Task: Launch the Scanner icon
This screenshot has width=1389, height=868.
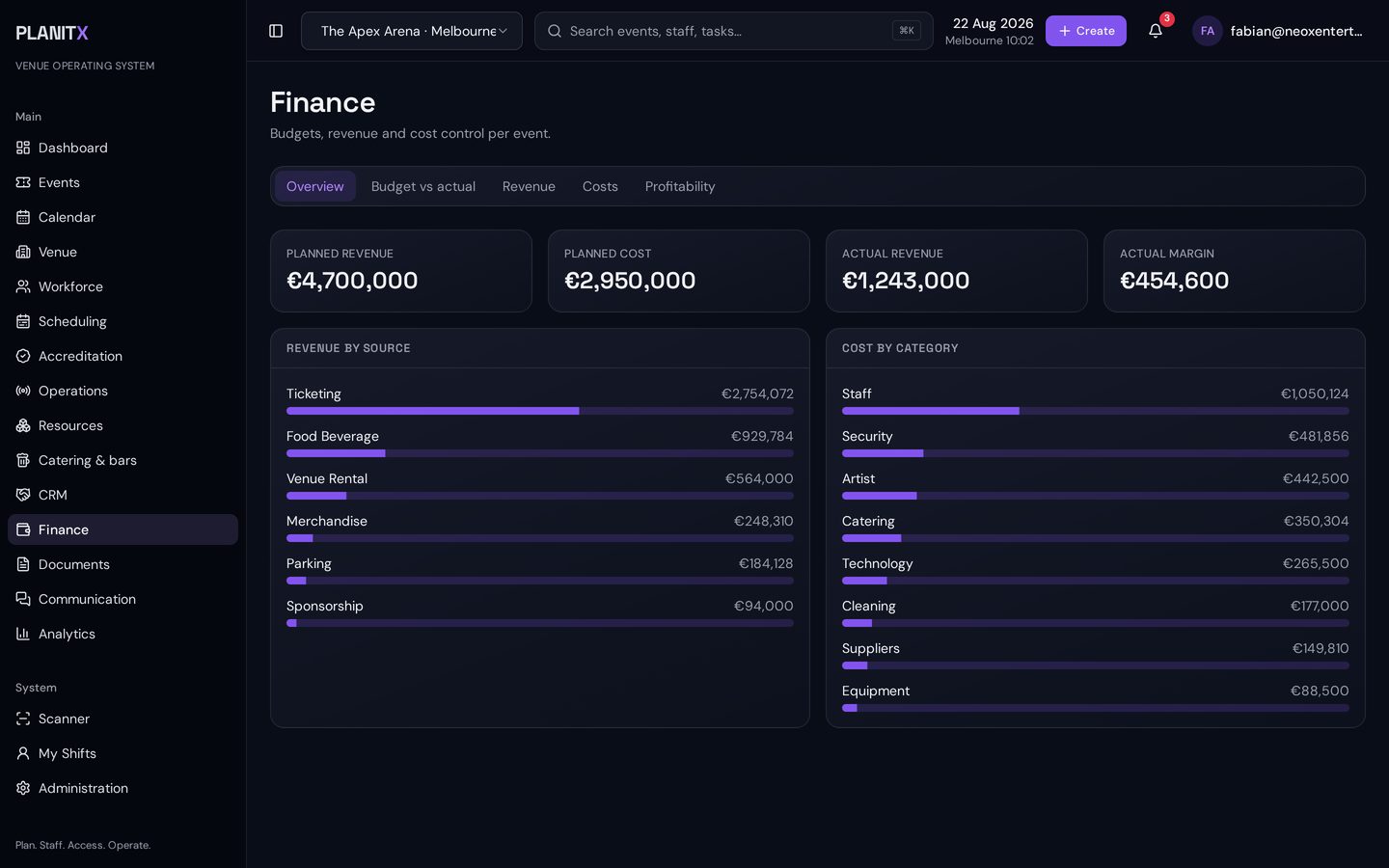Action: (23, 719)
